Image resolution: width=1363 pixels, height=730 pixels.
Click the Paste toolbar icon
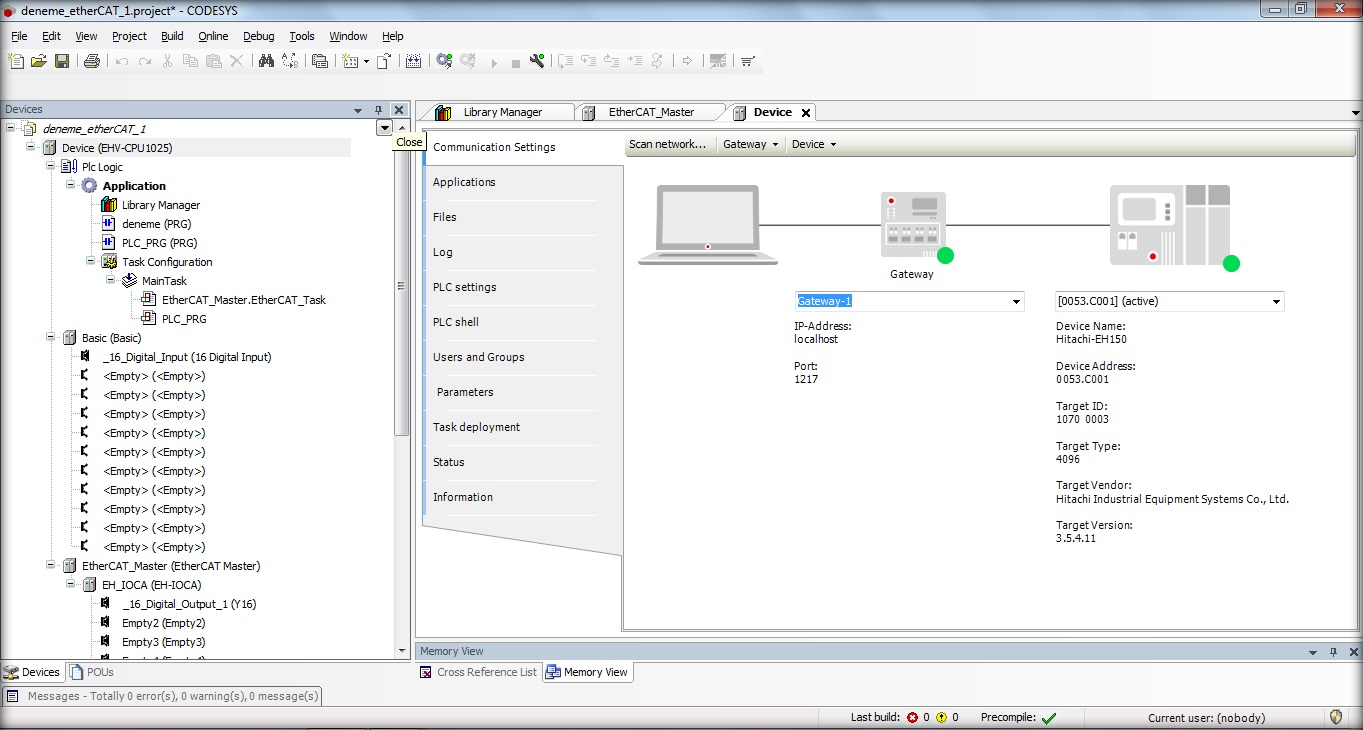(213, 61)
